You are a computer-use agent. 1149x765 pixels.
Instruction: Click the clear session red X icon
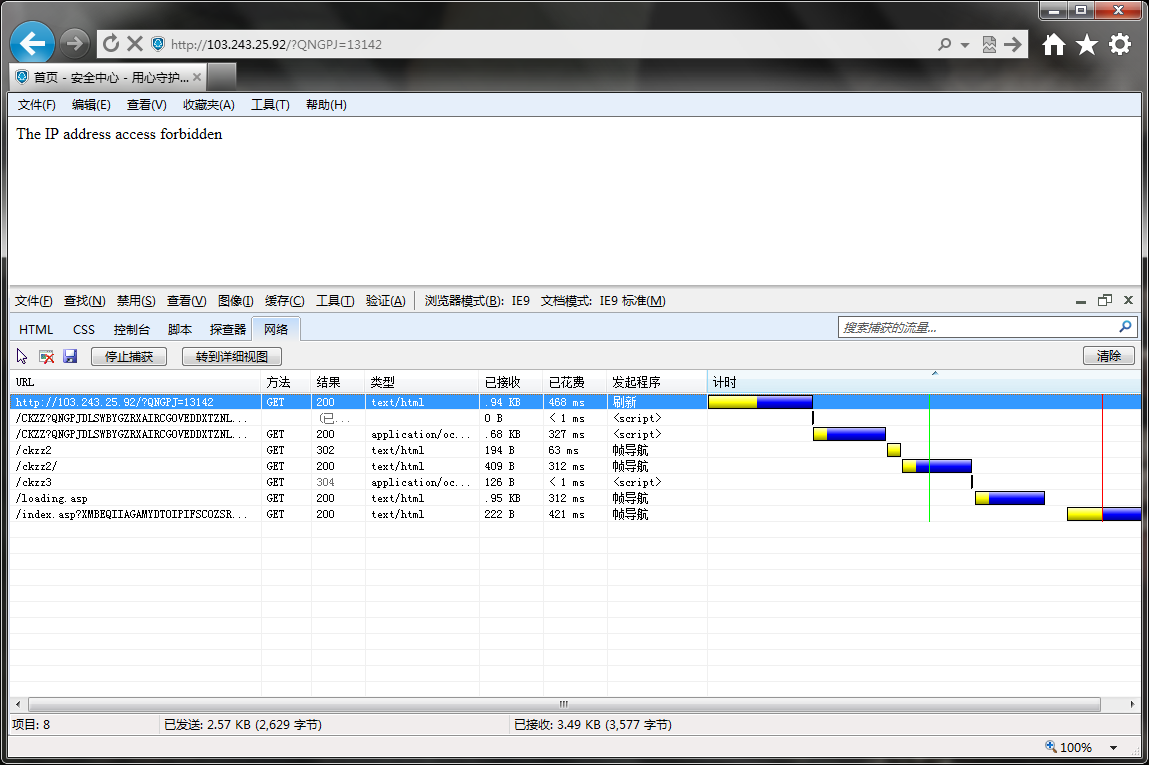pos(46,356)
